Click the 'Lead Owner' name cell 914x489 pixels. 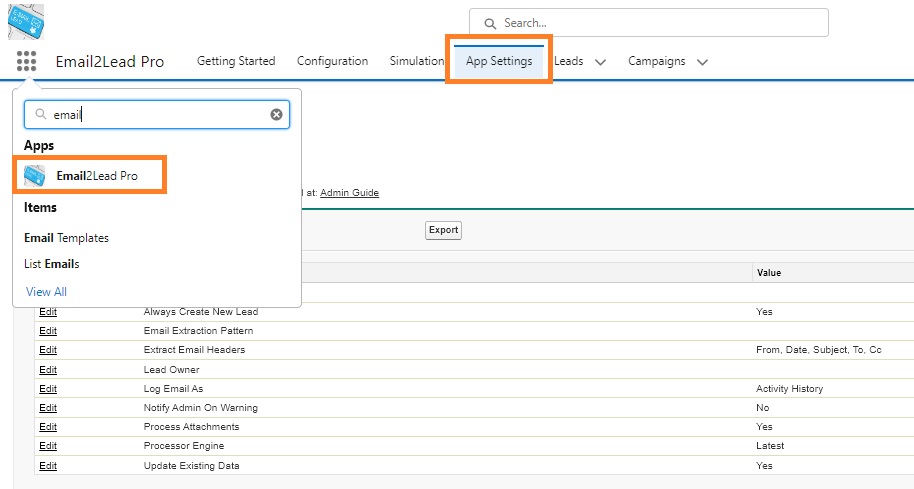[x=171, y=370]
